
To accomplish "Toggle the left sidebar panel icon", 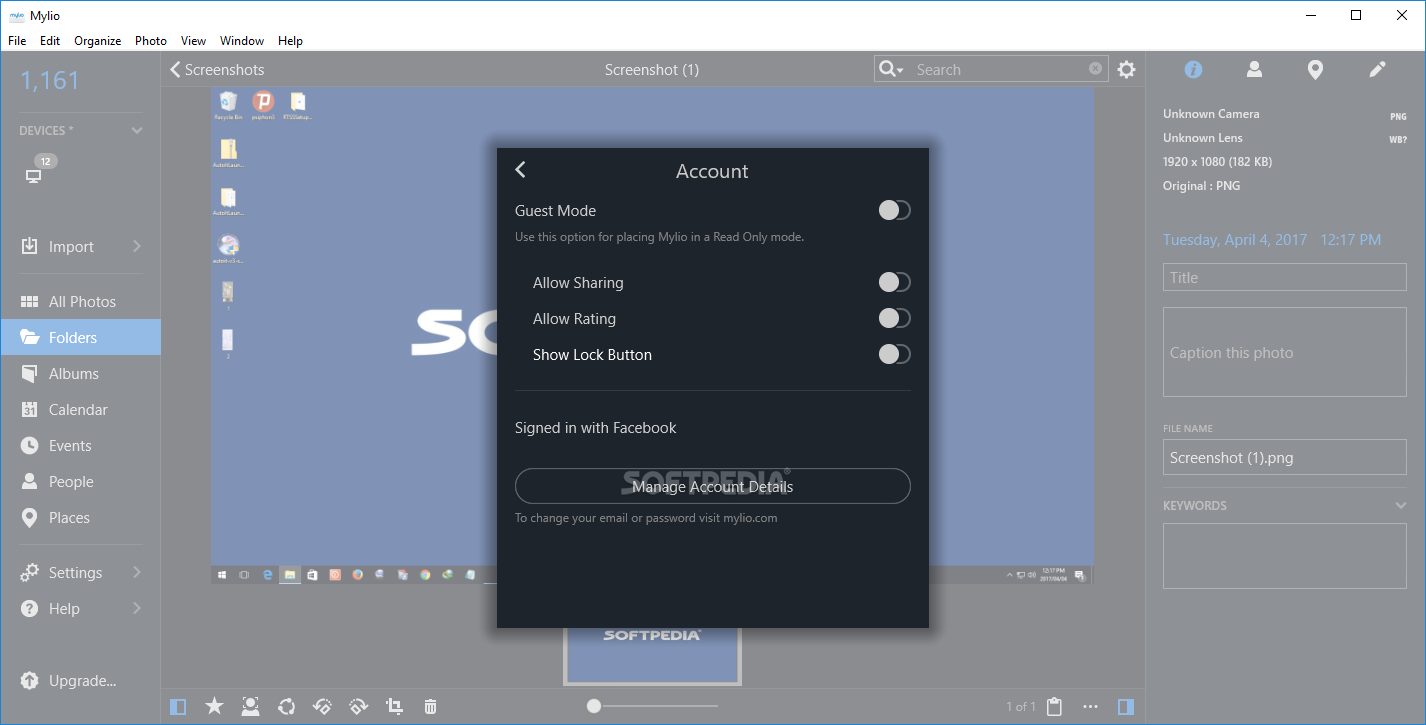I will [178, 707].
